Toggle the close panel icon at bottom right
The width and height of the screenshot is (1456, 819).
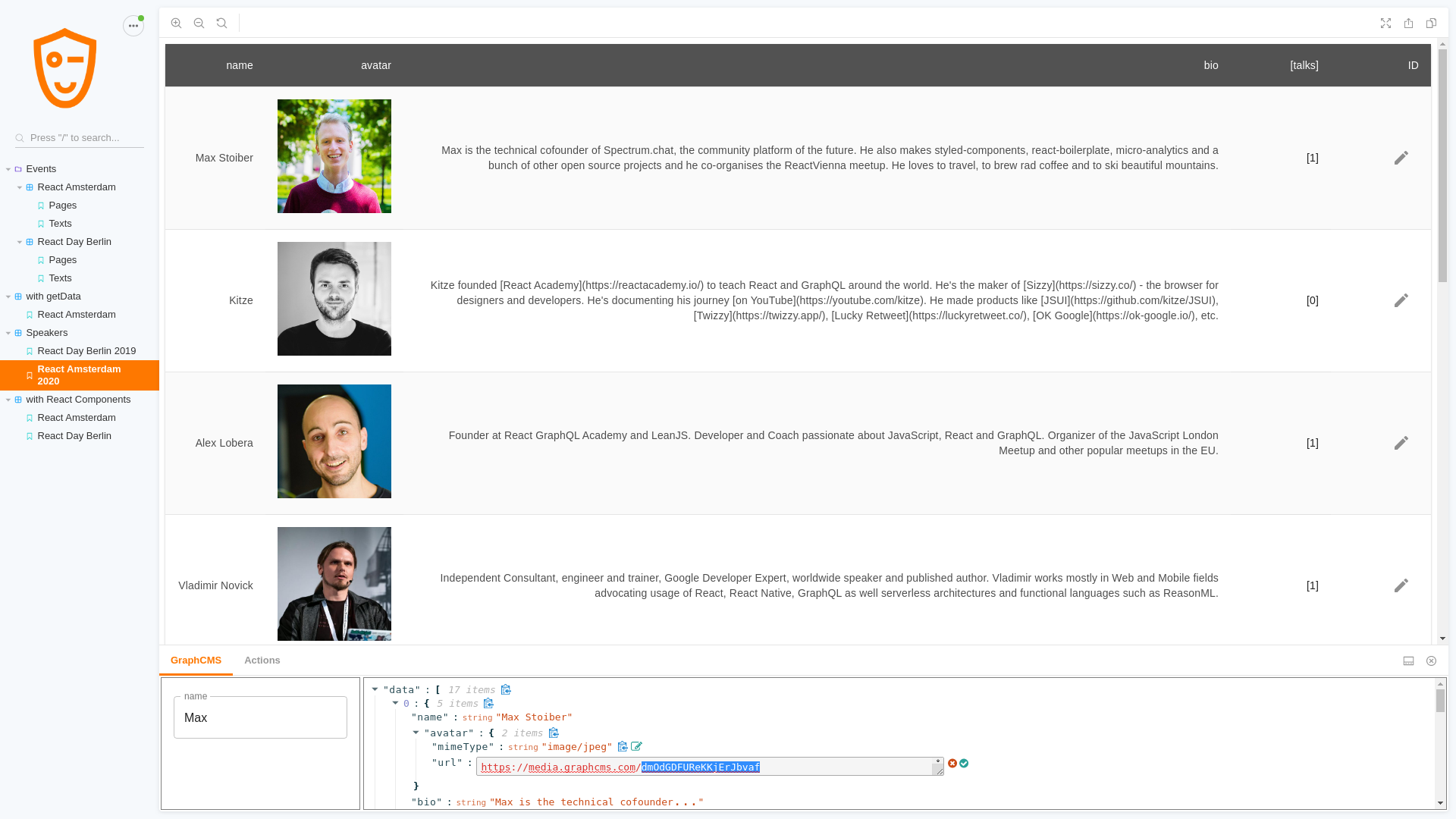pyautogui.click(x=1431, y=661)
